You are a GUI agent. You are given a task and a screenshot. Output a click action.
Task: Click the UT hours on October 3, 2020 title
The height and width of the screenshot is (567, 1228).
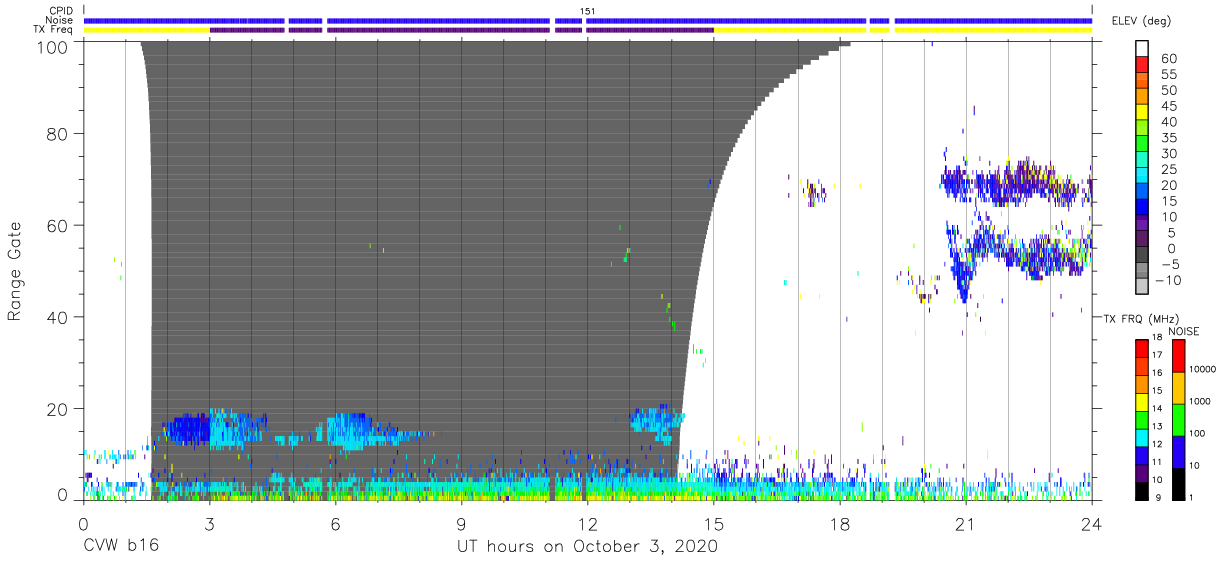[588, 548]
